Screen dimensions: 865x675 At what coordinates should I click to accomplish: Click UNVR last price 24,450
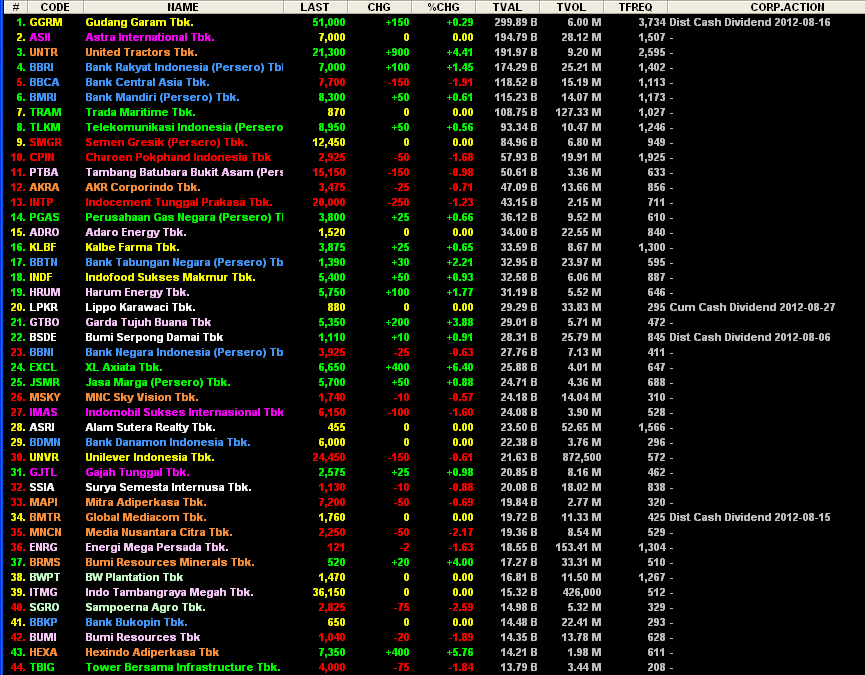pyautogui.click(x=329, y=457)
